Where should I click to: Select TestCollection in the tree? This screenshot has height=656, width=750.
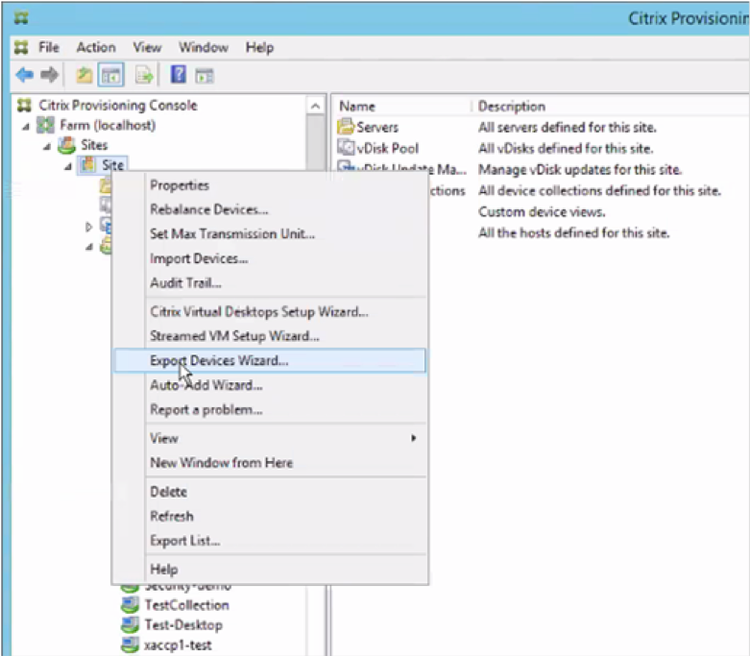(x=187, y=605)
